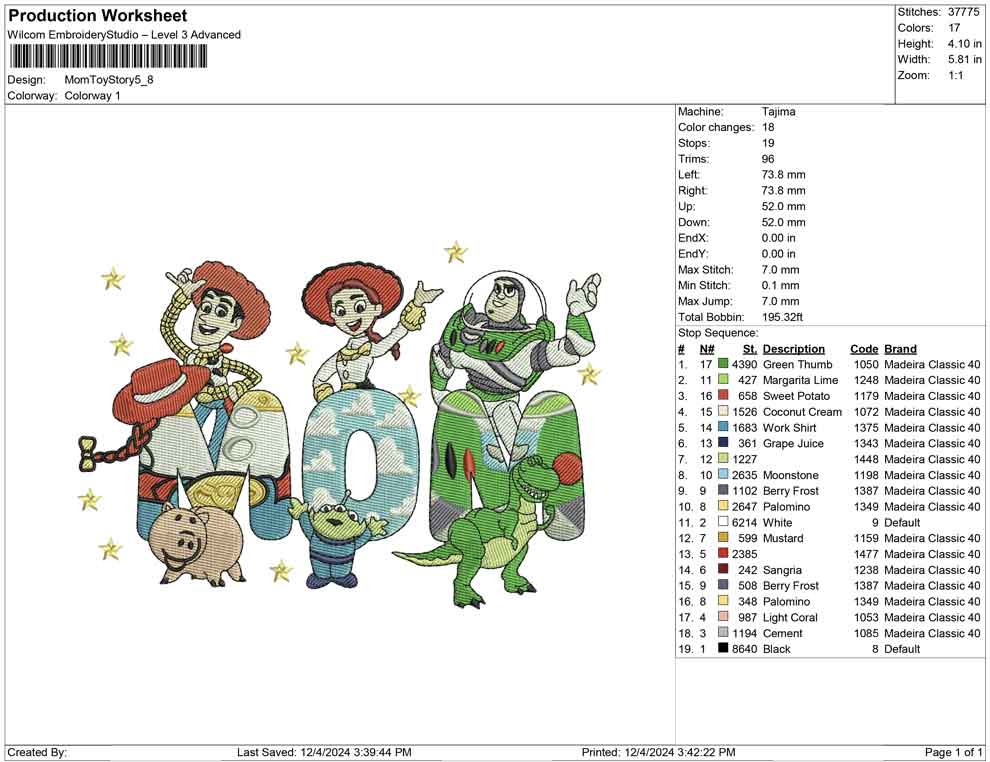
Task: Click the N# column header
Action: click(x=707, y=348)
